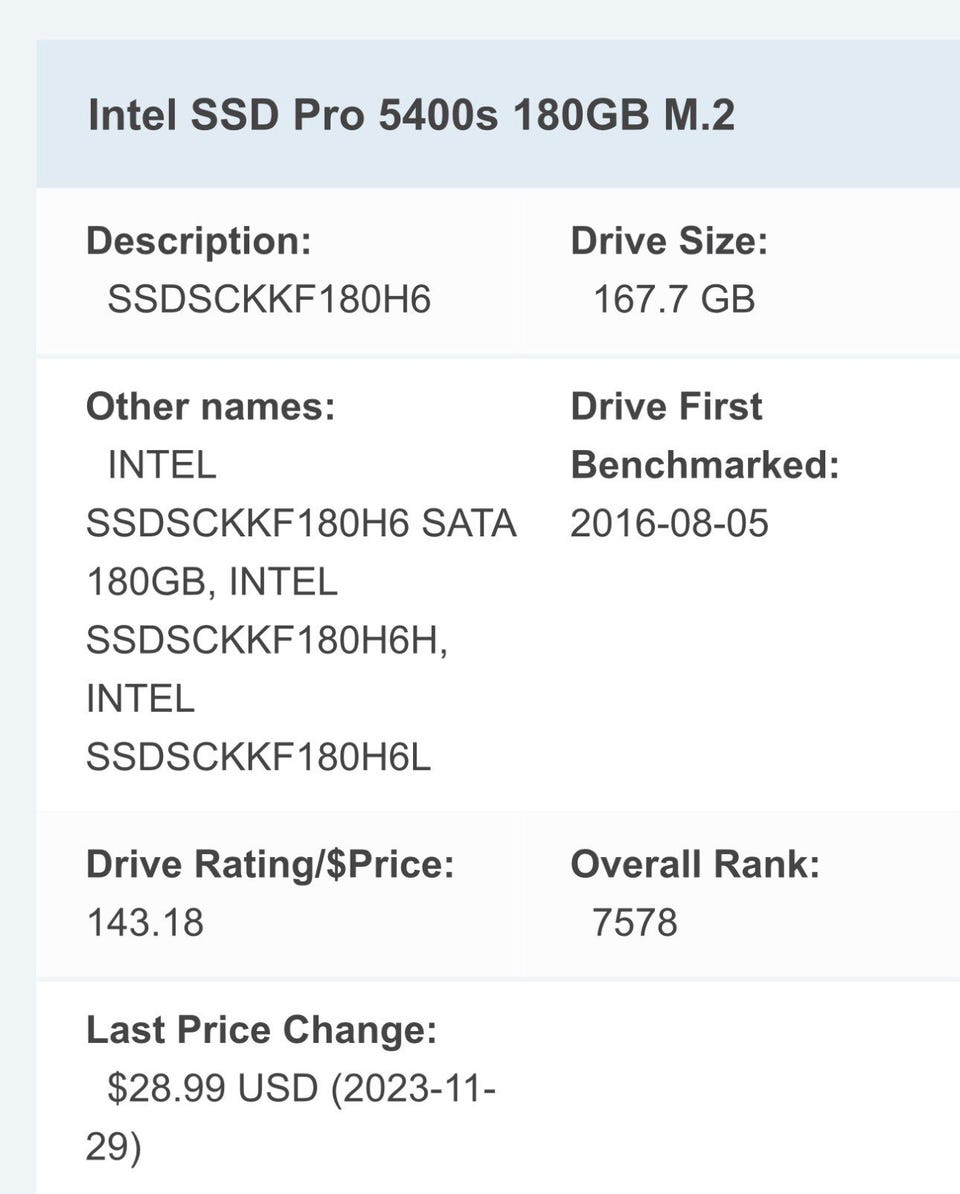Select the 2016-08-05 benchmark date

coord(669,523)
